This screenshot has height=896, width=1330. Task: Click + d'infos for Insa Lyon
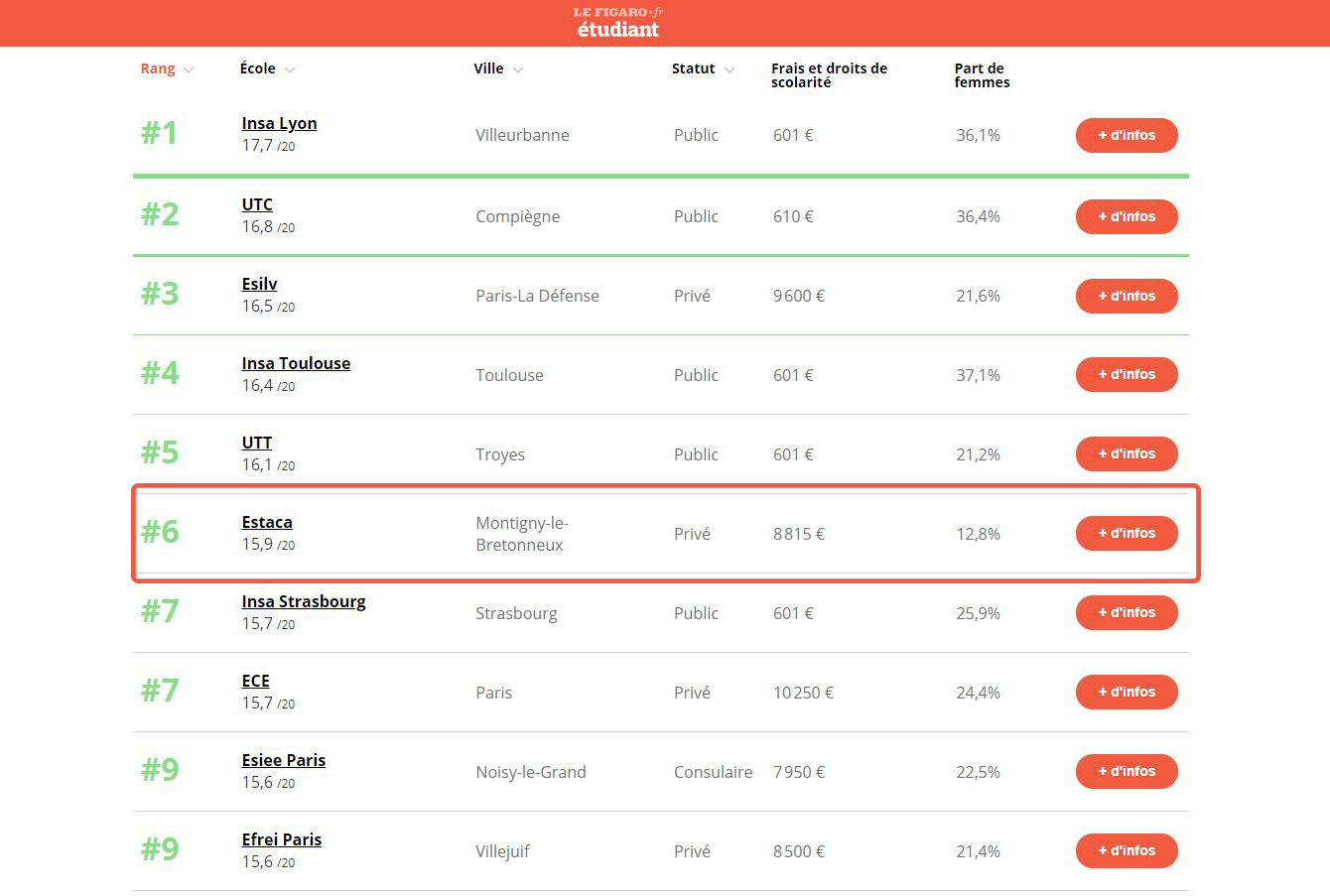[1127, 136]
